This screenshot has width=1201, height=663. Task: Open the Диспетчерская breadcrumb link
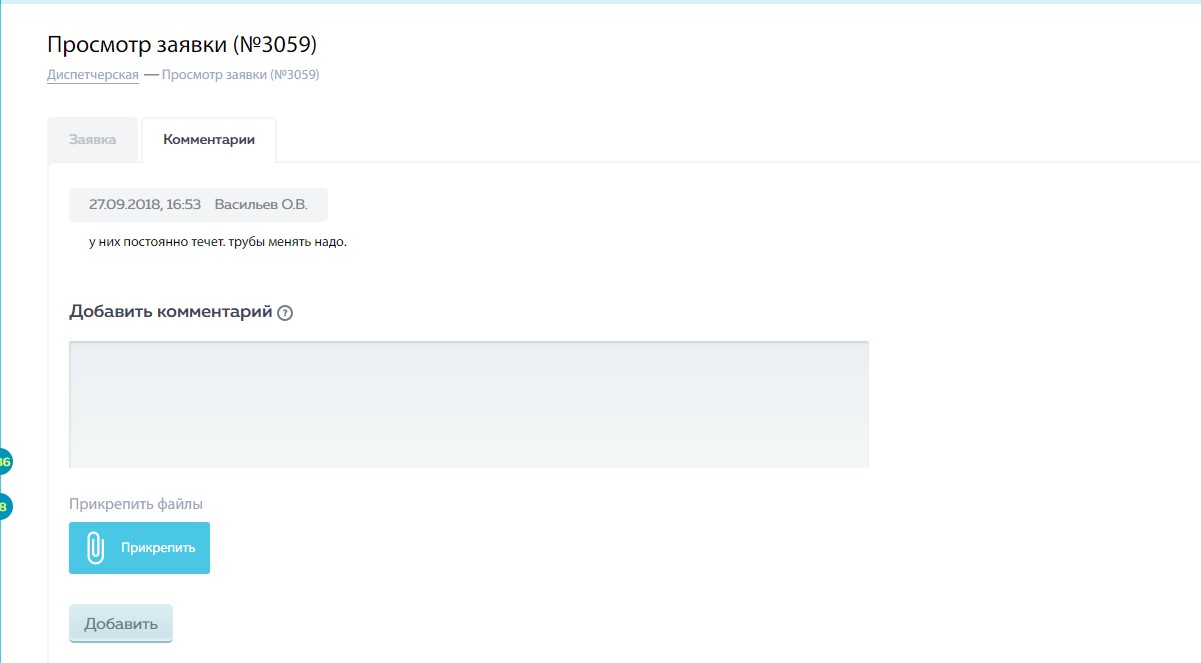tap(93, 74)
